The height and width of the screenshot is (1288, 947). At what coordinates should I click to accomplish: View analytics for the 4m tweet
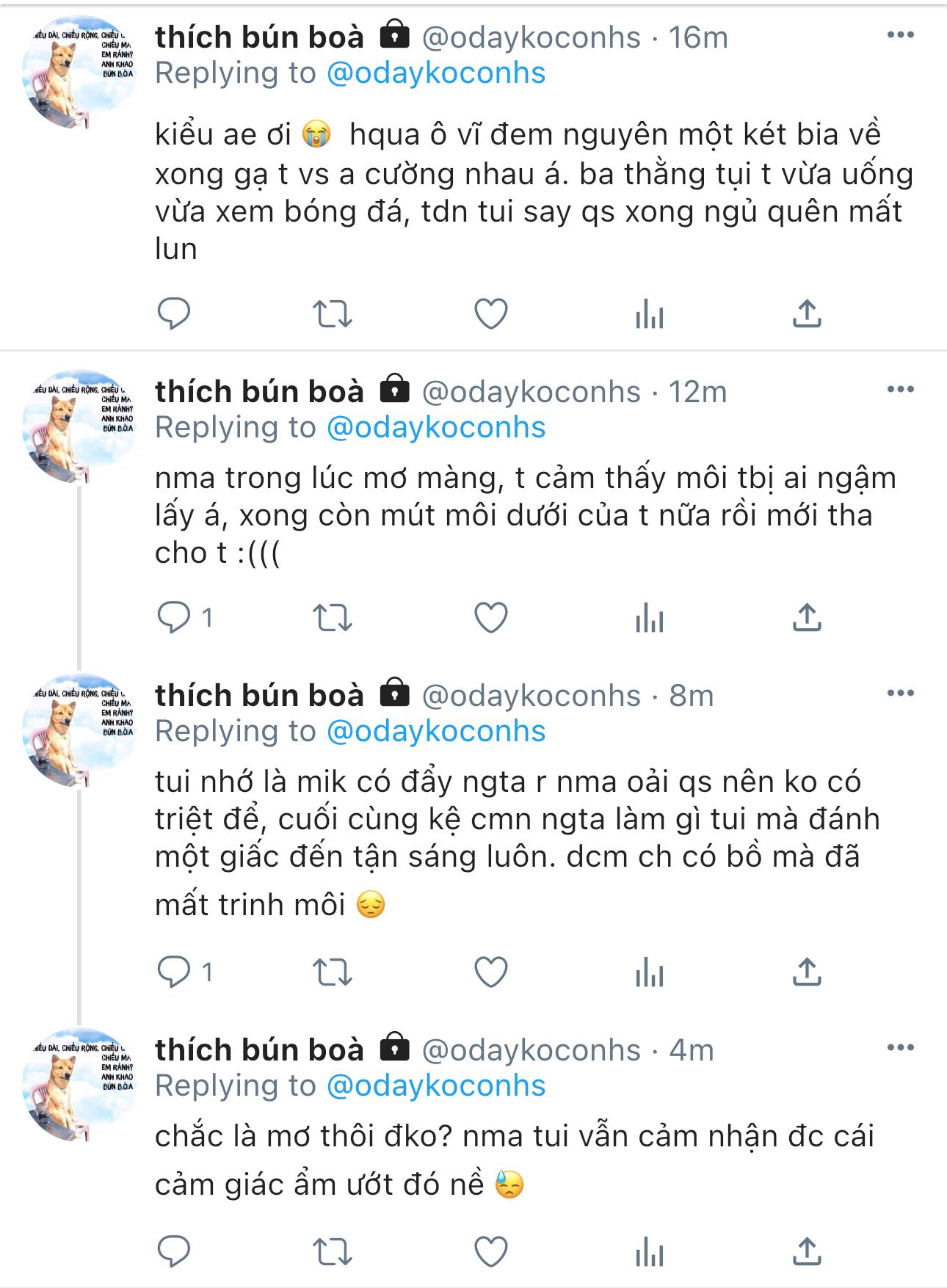tap(650, 1252)
